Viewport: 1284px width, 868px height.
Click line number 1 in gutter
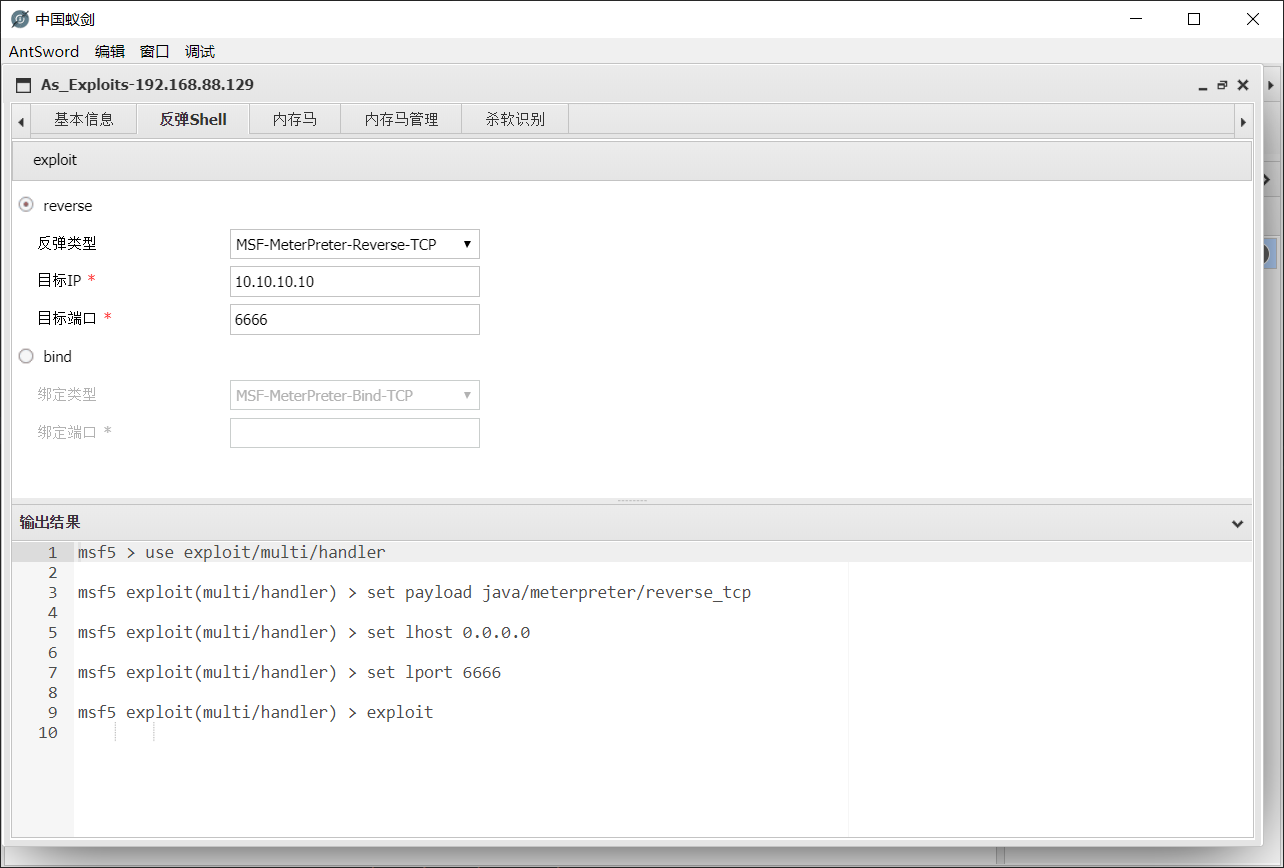53,552
